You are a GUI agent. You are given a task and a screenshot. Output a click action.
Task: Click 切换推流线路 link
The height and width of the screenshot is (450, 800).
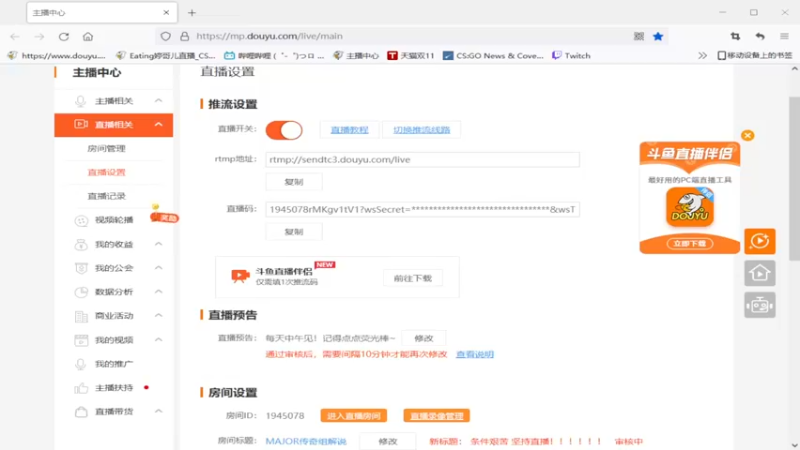(x=421, y=130)
